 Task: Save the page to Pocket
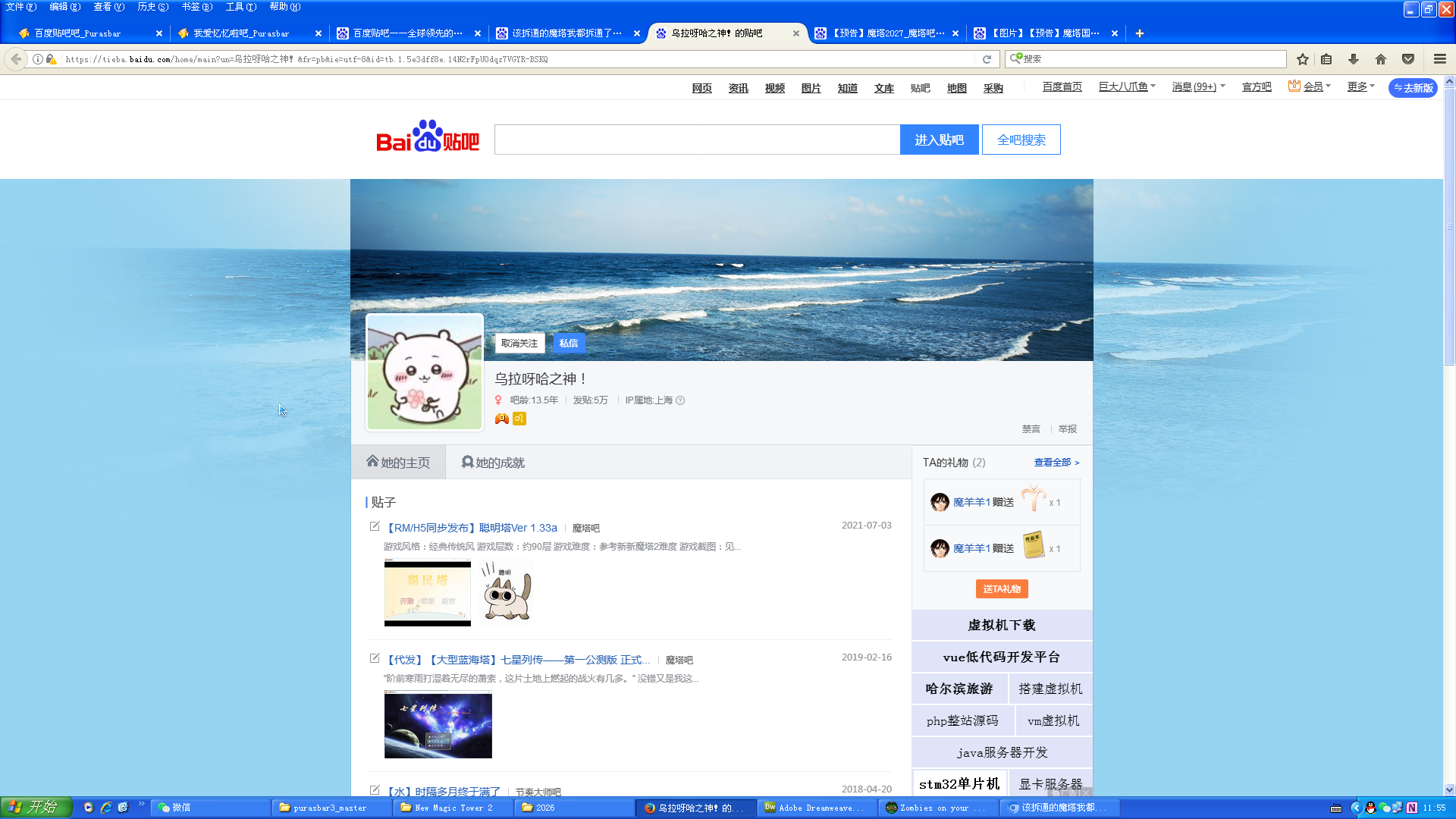tap(1408, 59)
